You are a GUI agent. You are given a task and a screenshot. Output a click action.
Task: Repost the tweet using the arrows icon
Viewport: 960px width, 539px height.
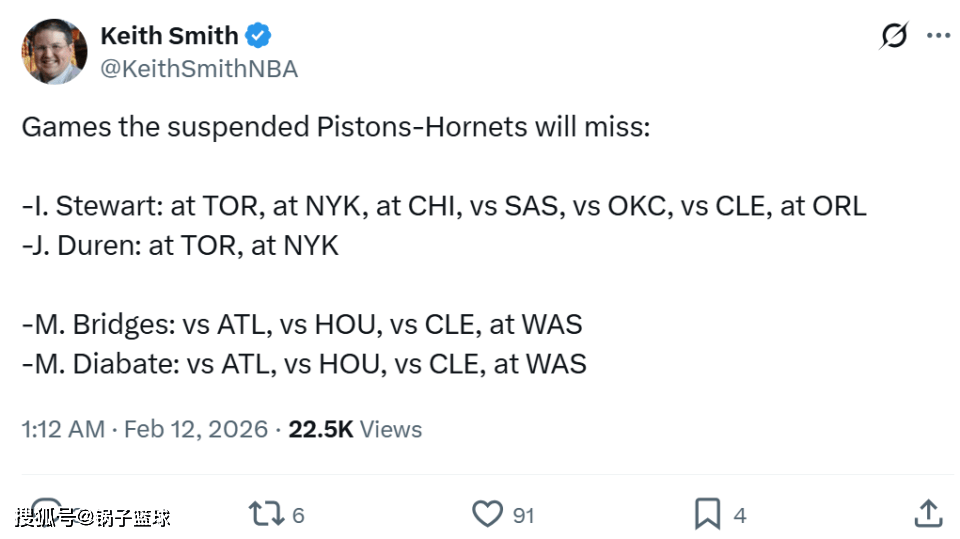pos(265,514)
